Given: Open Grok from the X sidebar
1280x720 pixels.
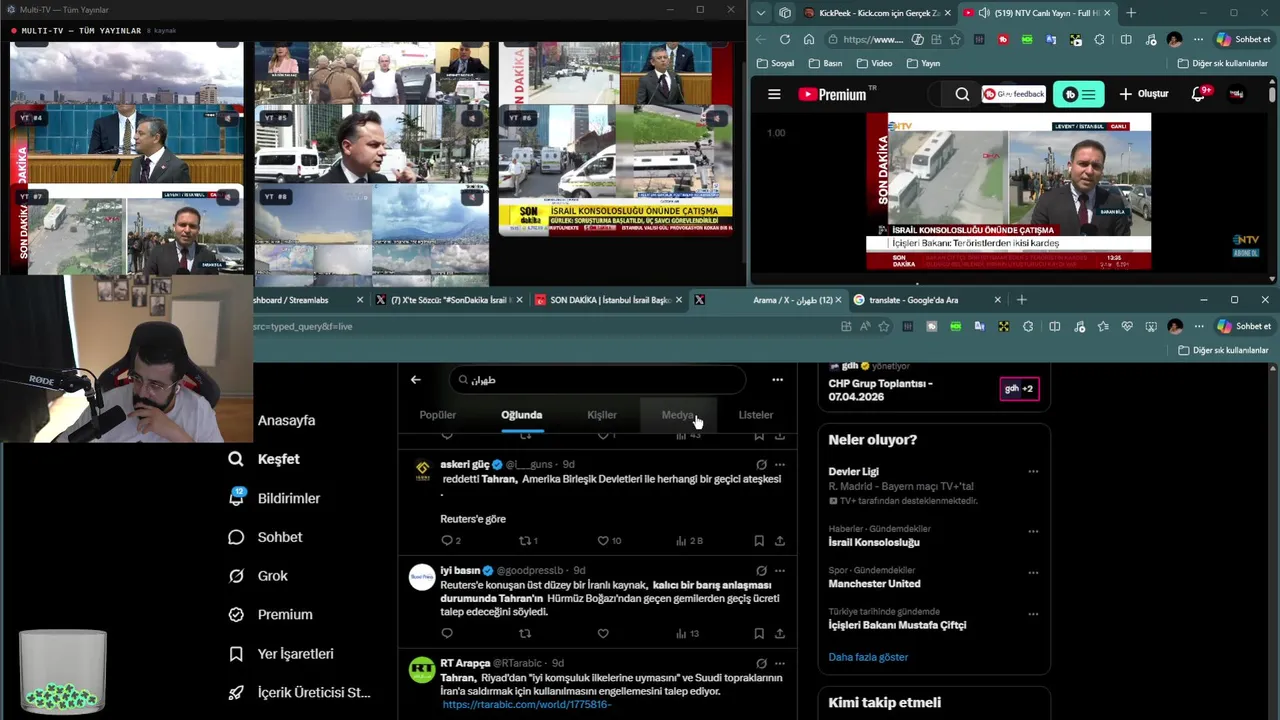Looking at the screenshot, I should pos(259,576).
